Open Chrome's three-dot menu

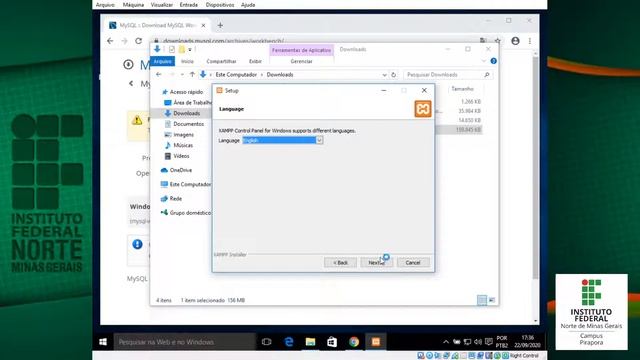tap(530, 41)
